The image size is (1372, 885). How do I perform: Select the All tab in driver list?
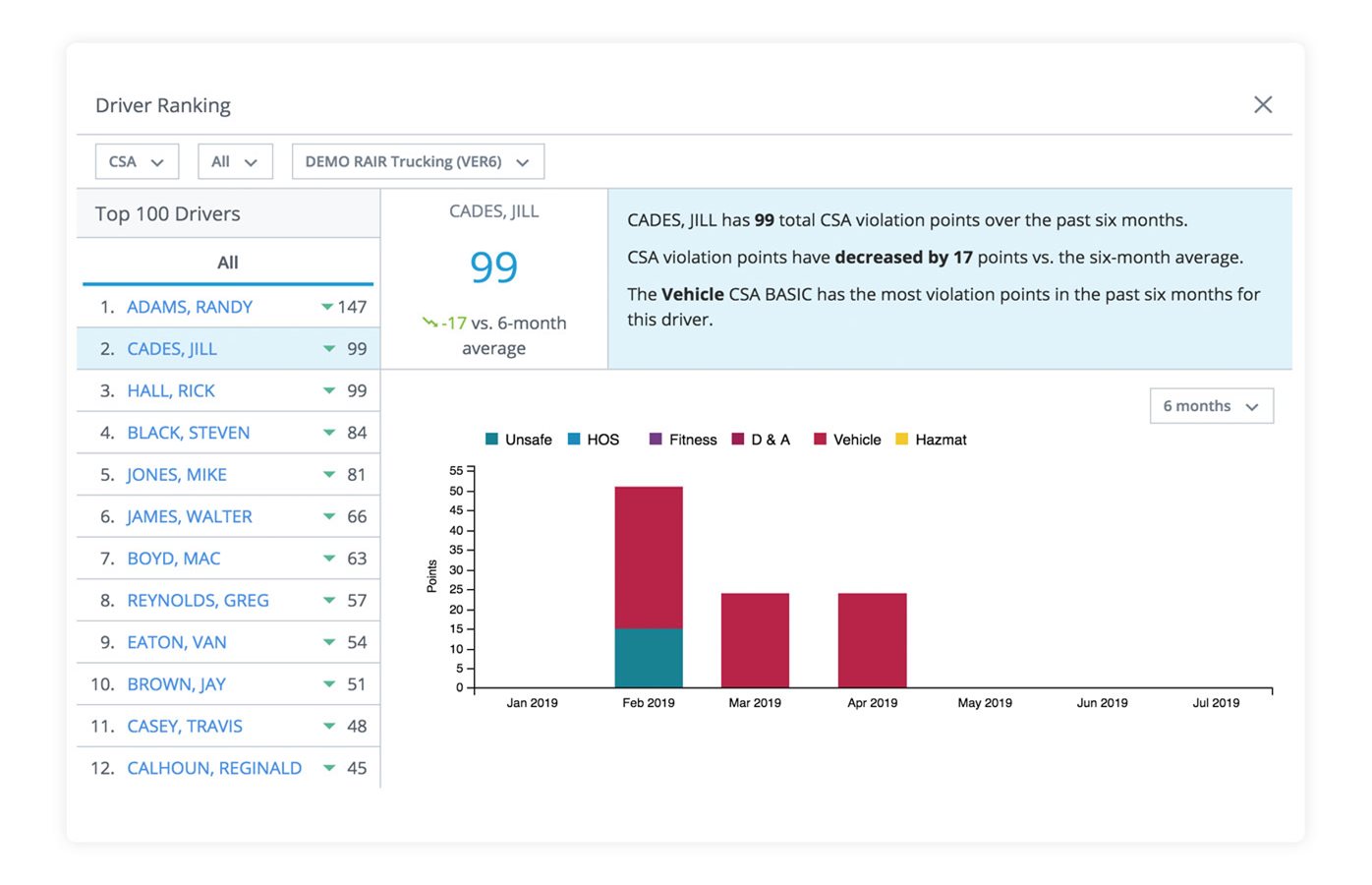pyautogui.click(x=228, y=263)
